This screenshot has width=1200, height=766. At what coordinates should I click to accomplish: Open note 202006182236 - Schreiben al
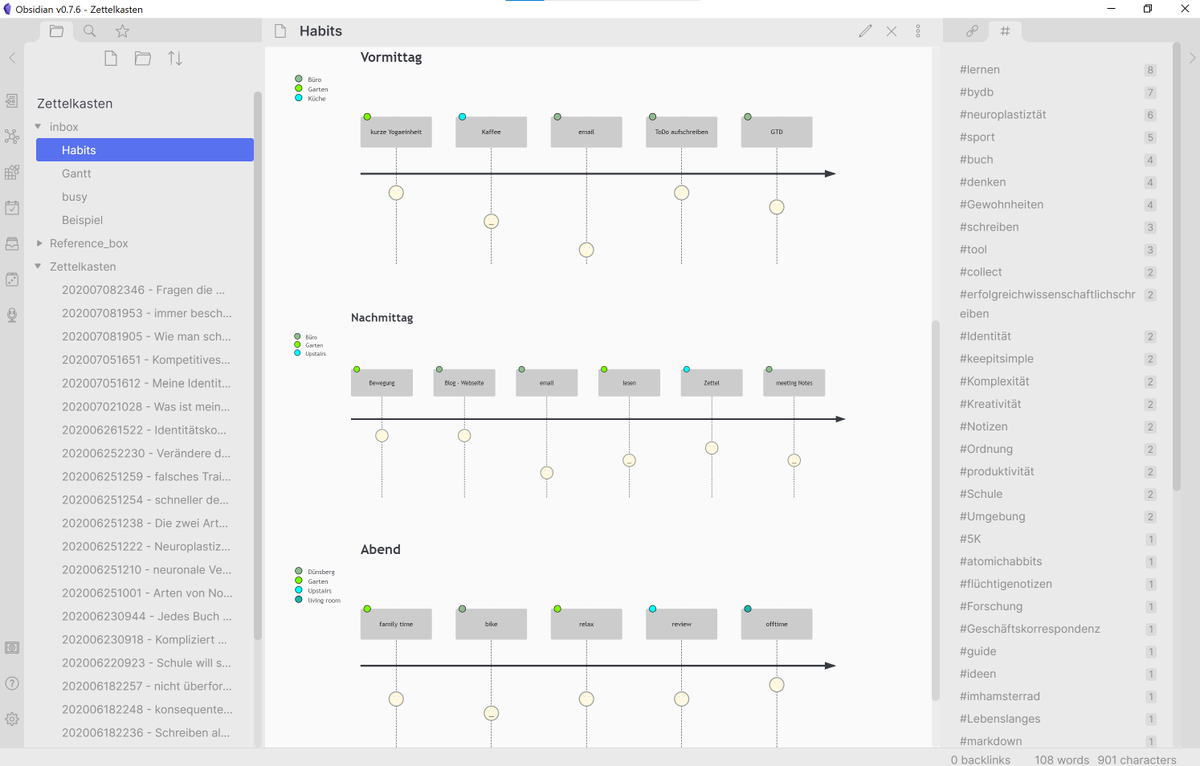[x=145, y=732]
